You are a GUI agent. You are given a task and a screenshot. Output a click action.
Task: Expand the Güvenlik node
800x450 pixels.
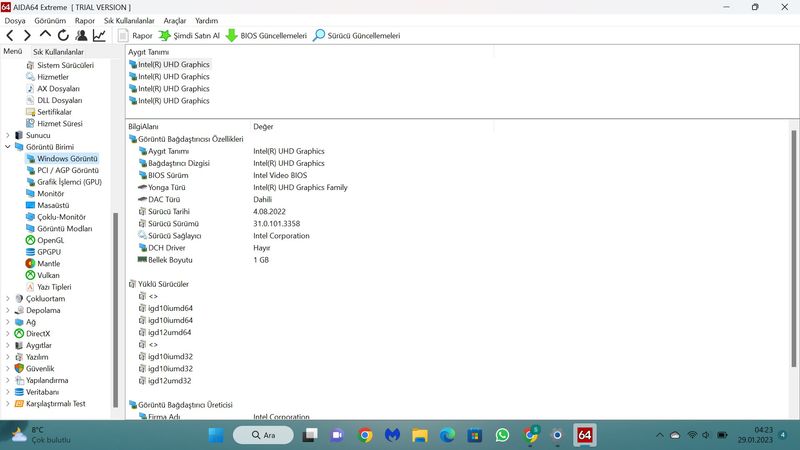(x=8, y=368)
